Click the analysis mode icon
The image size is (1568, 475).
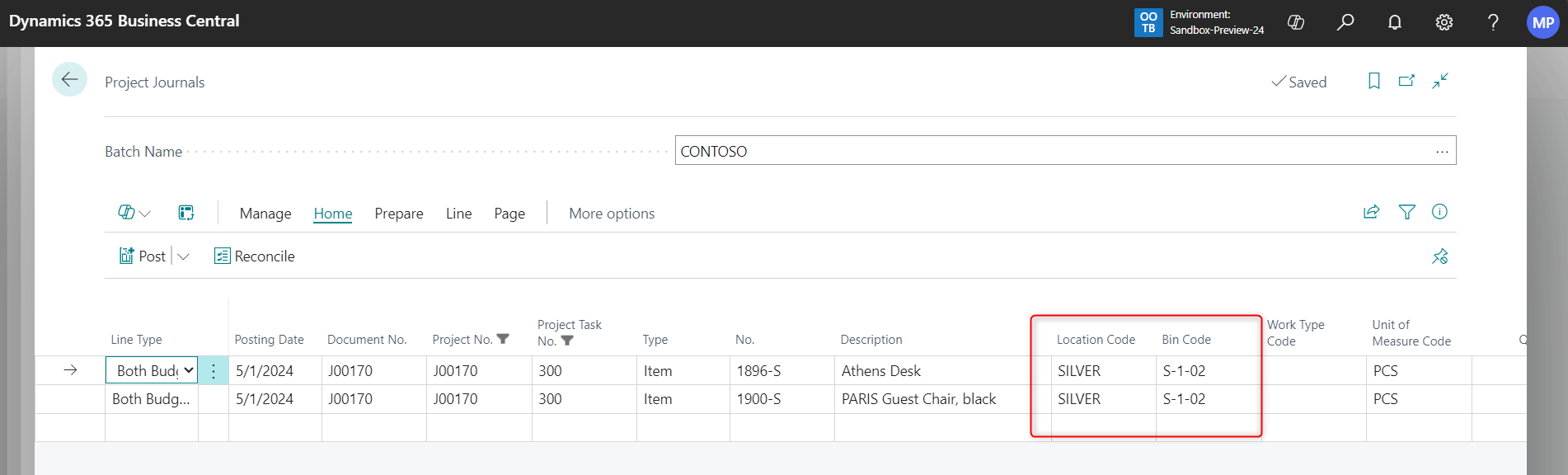pos(186,213)
